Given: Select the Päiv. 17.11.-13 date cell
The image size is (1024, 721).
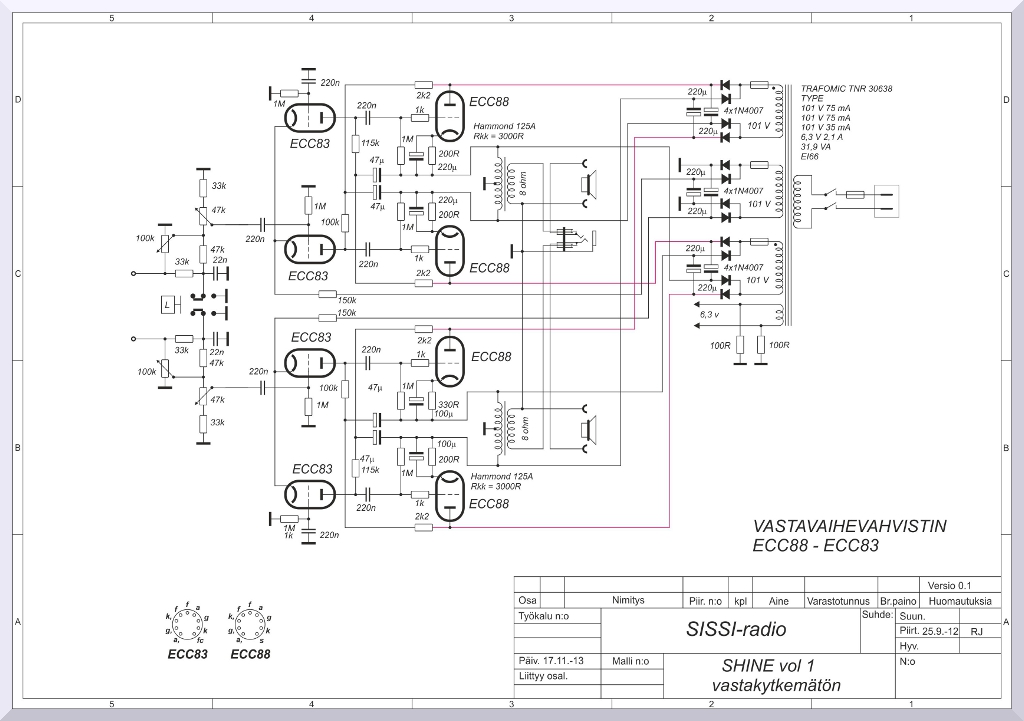Looking at the screenshot, I should point(552,661).
